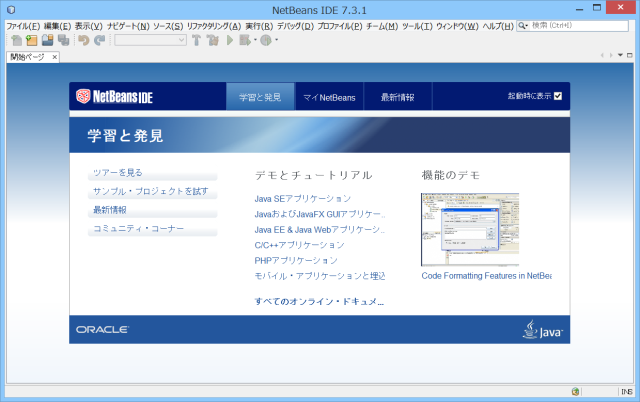Open the ソース(S) menu
Image resolution: width=640 pixels, height=402 pixels.
pyautogui.click(x=168, y=26)
